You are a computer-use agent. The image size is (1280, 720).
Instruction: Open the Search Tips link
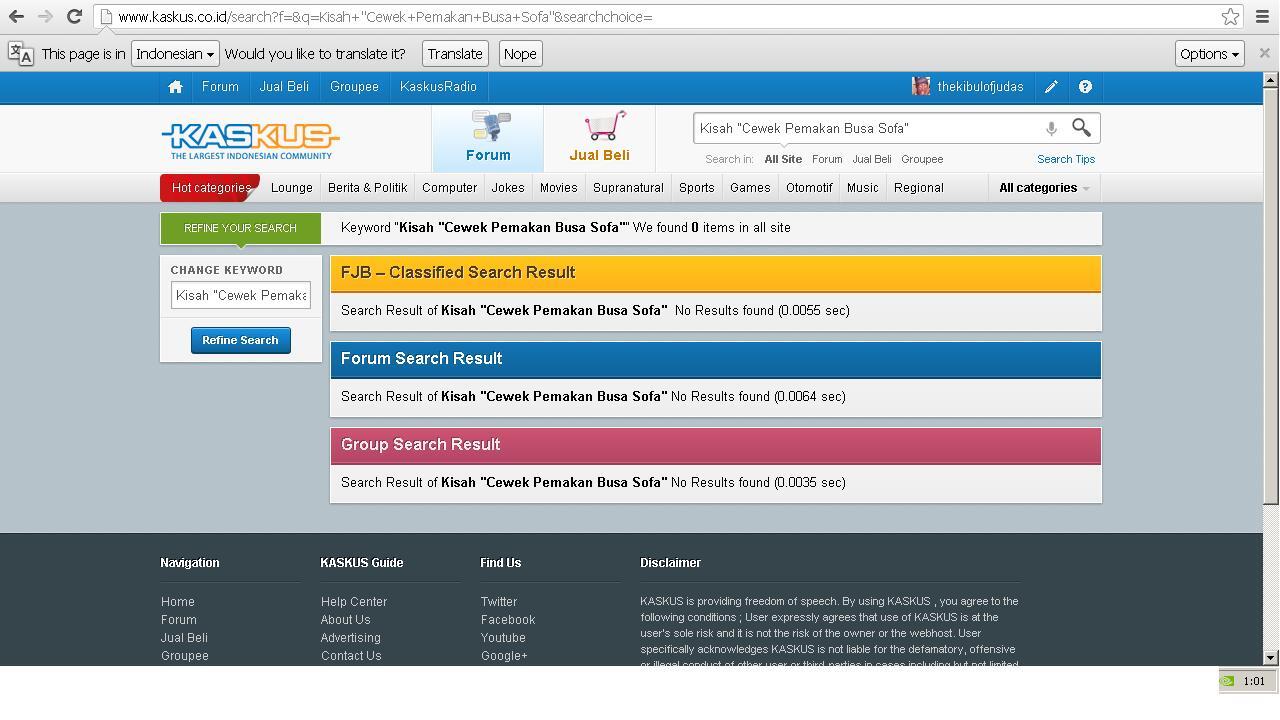(1066, 159)
